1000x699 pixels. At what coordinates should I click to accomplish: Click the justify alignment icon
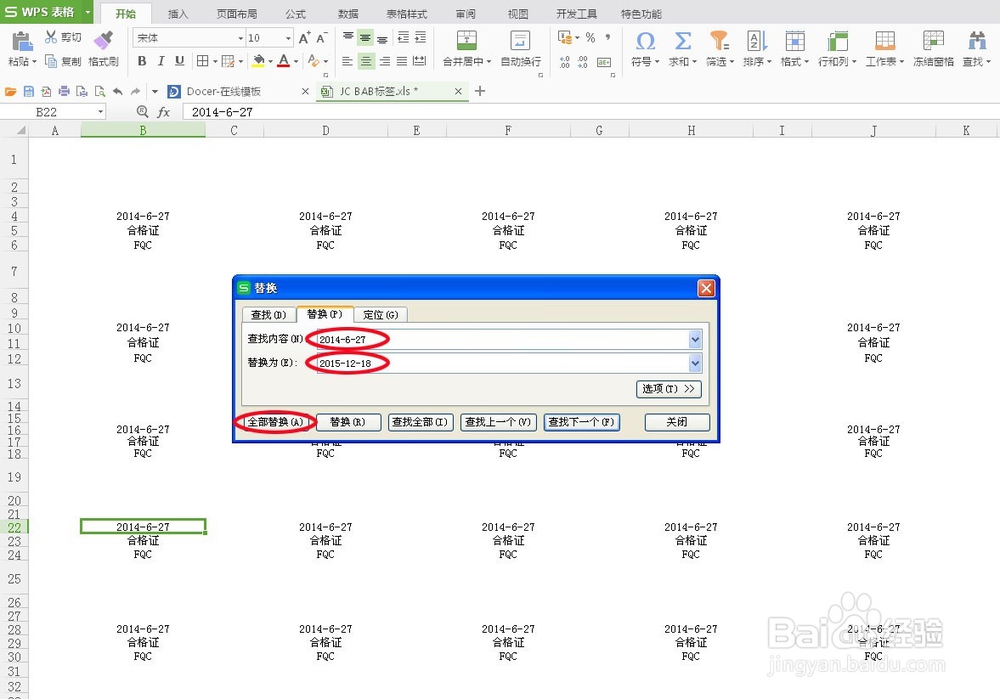tap(402, 61)
